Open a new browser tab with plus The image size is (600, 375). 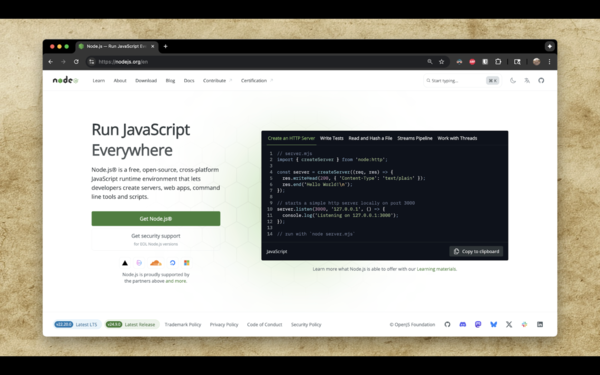(x=165, y=46)
